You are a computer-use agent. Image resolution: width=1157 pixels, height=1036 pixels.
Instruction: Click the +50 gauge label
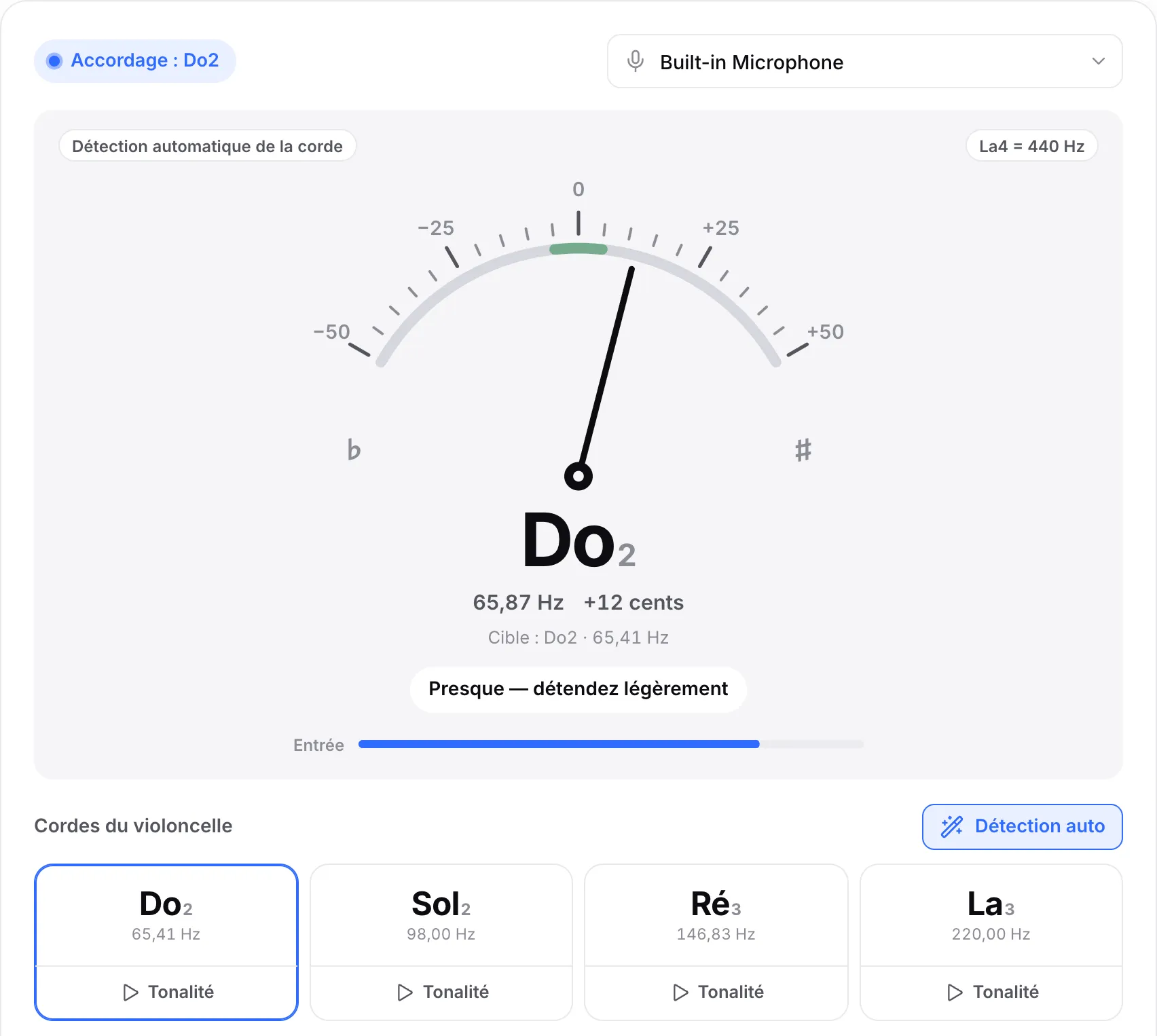click(x=825, y=332)
